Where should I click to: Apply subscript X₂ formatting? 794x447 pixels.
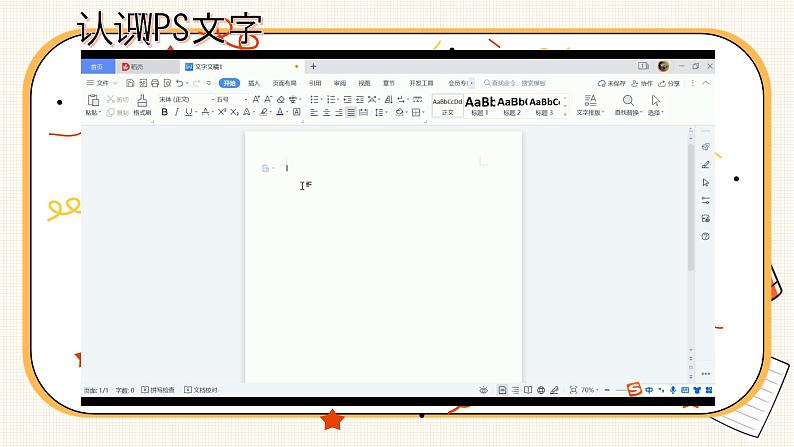click(x=234, y=112)
